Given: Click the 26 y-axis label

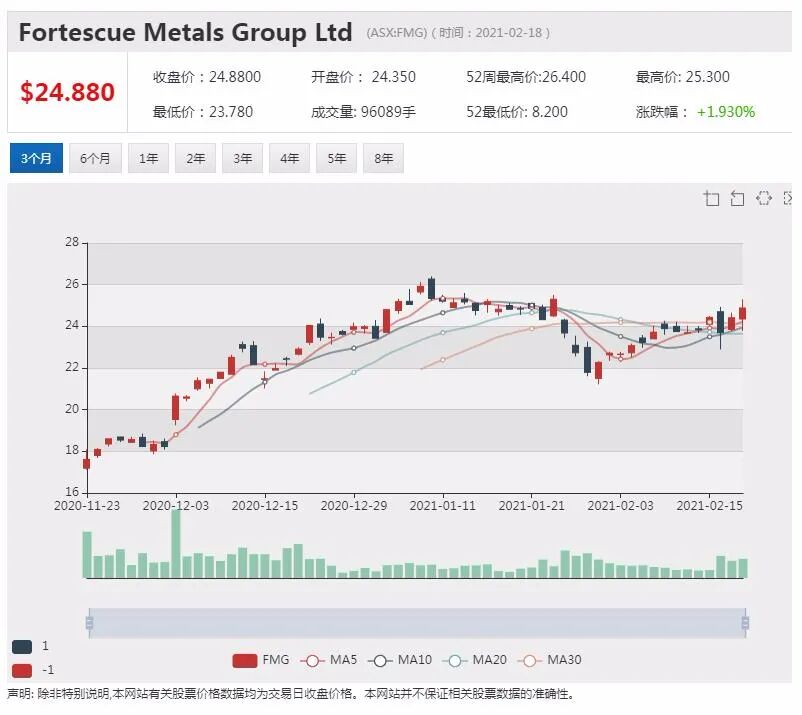Looking at the screenshot, I should [72, 284].
